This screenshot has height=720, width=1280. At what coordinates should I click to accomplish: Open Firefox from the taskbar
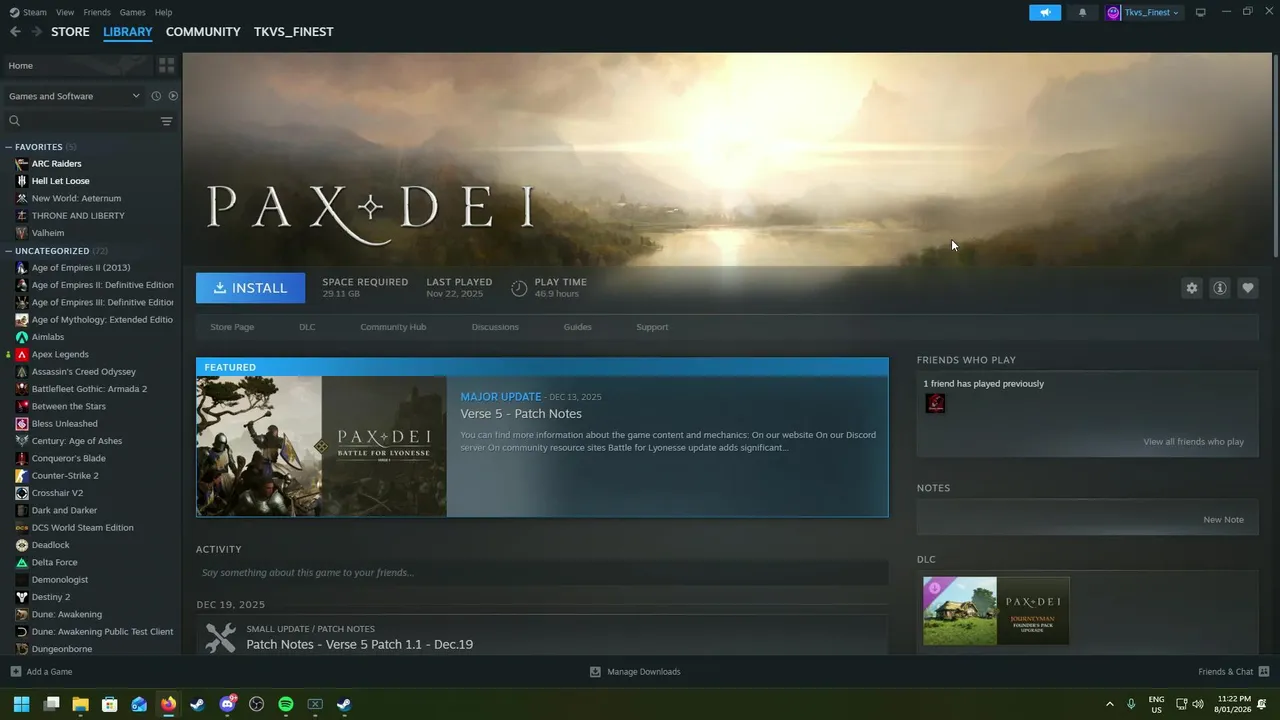pos(168,704)
